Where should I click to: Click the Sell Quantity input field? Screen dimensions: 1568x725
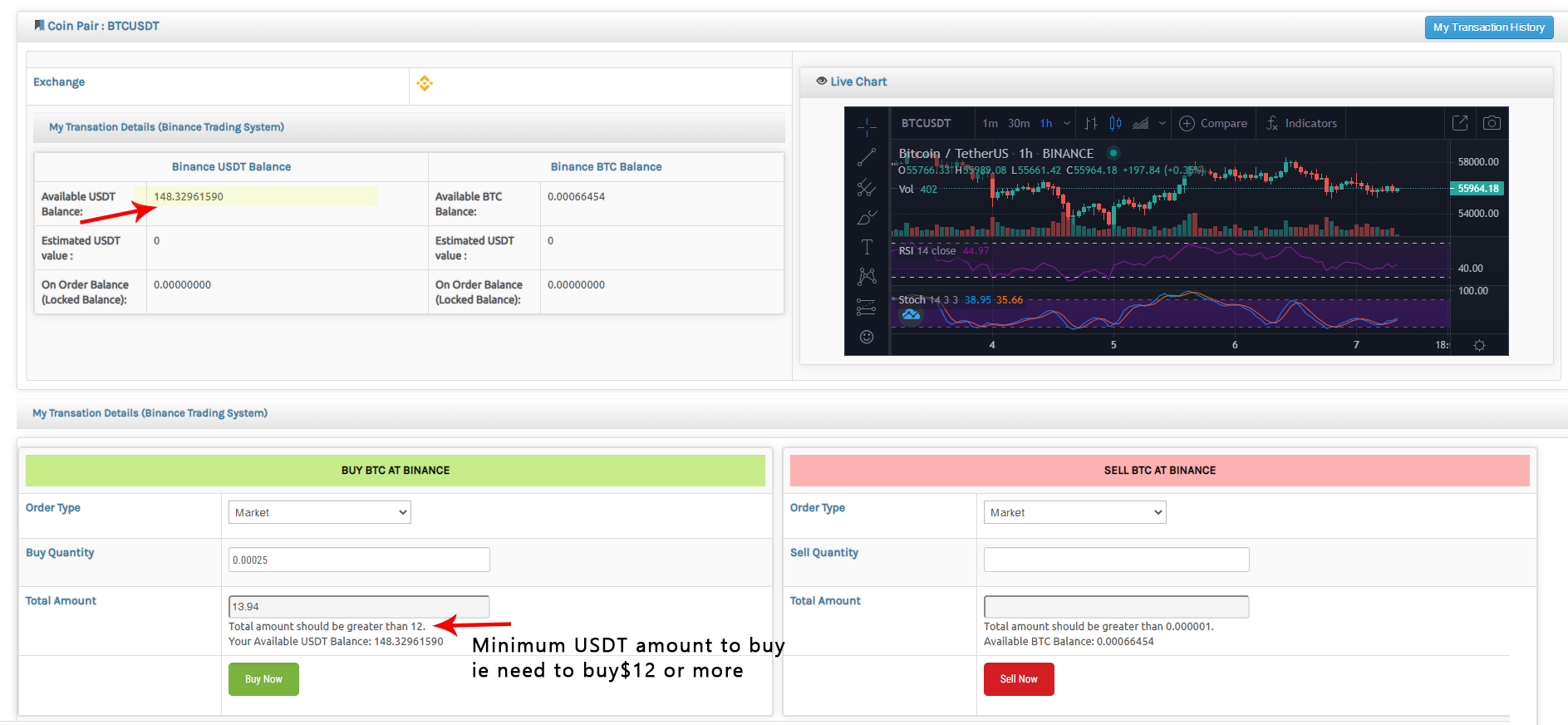[x=1116, y=560]
